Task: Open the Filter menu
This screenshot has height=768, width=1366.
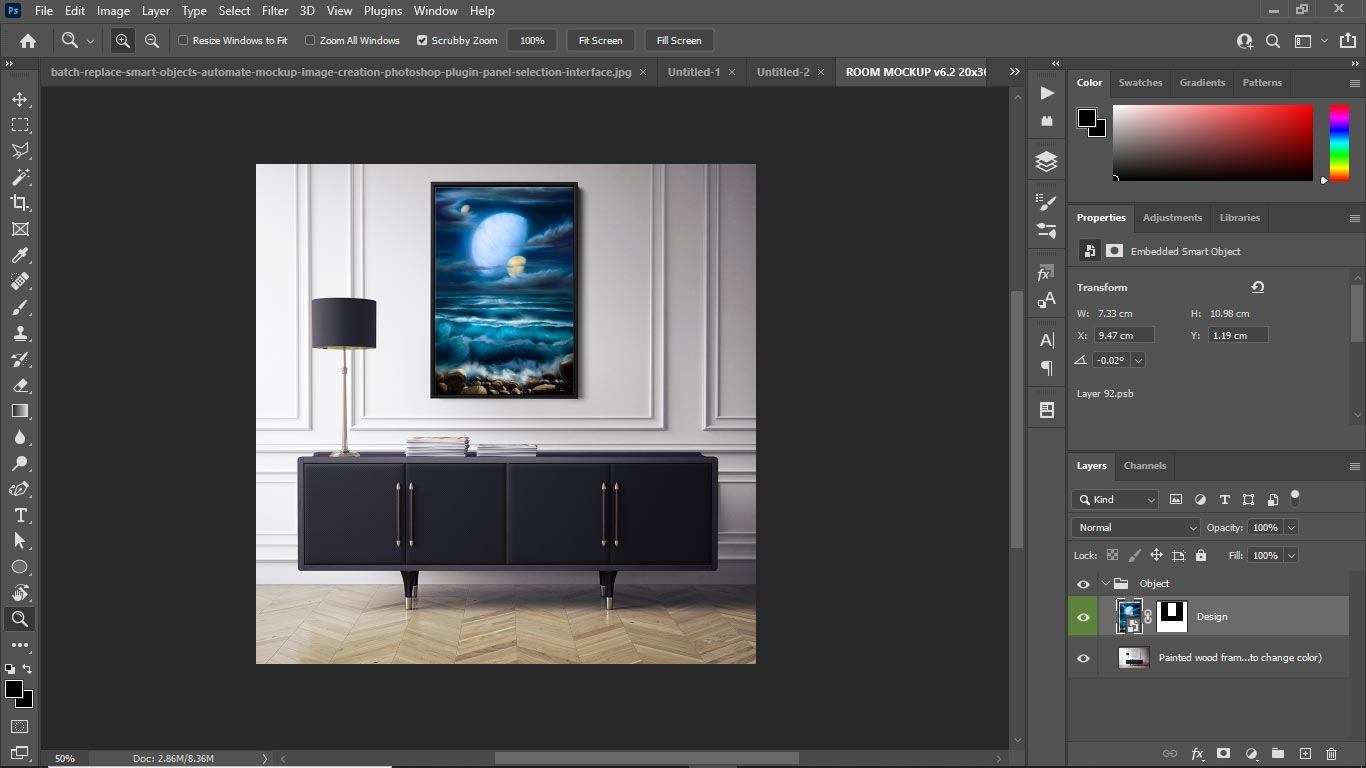Action: (274, 11)
